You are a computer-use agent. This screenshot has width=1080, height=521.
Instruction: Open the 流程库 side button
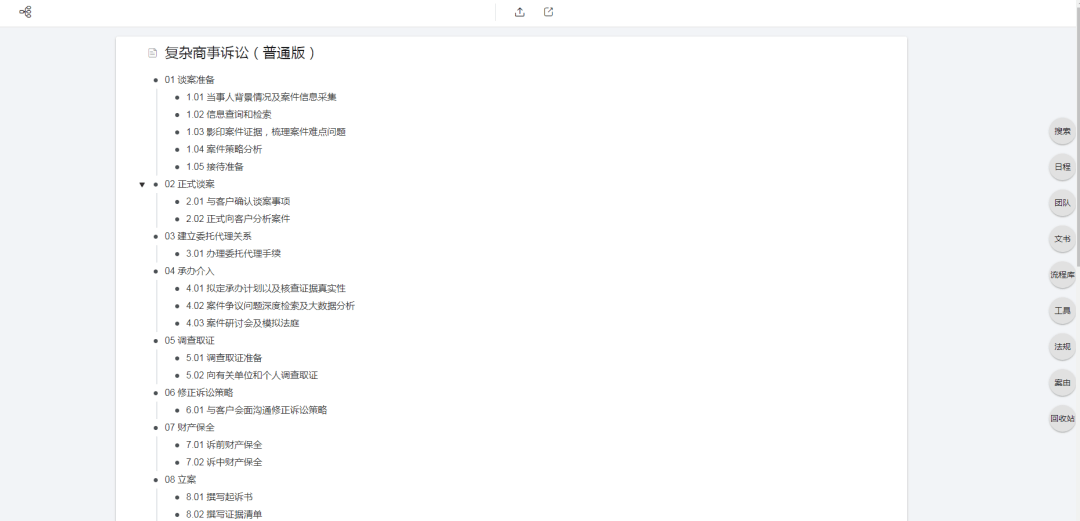coord(1062,274)
